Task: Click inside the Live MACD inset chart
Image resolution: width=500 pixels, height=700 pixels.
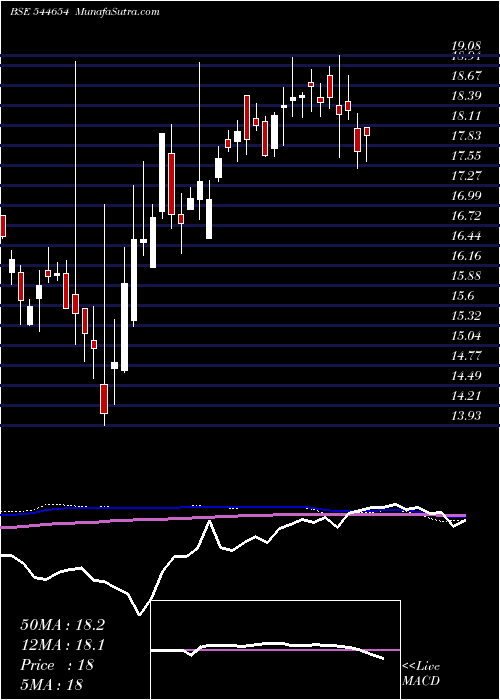Action: 276,650
